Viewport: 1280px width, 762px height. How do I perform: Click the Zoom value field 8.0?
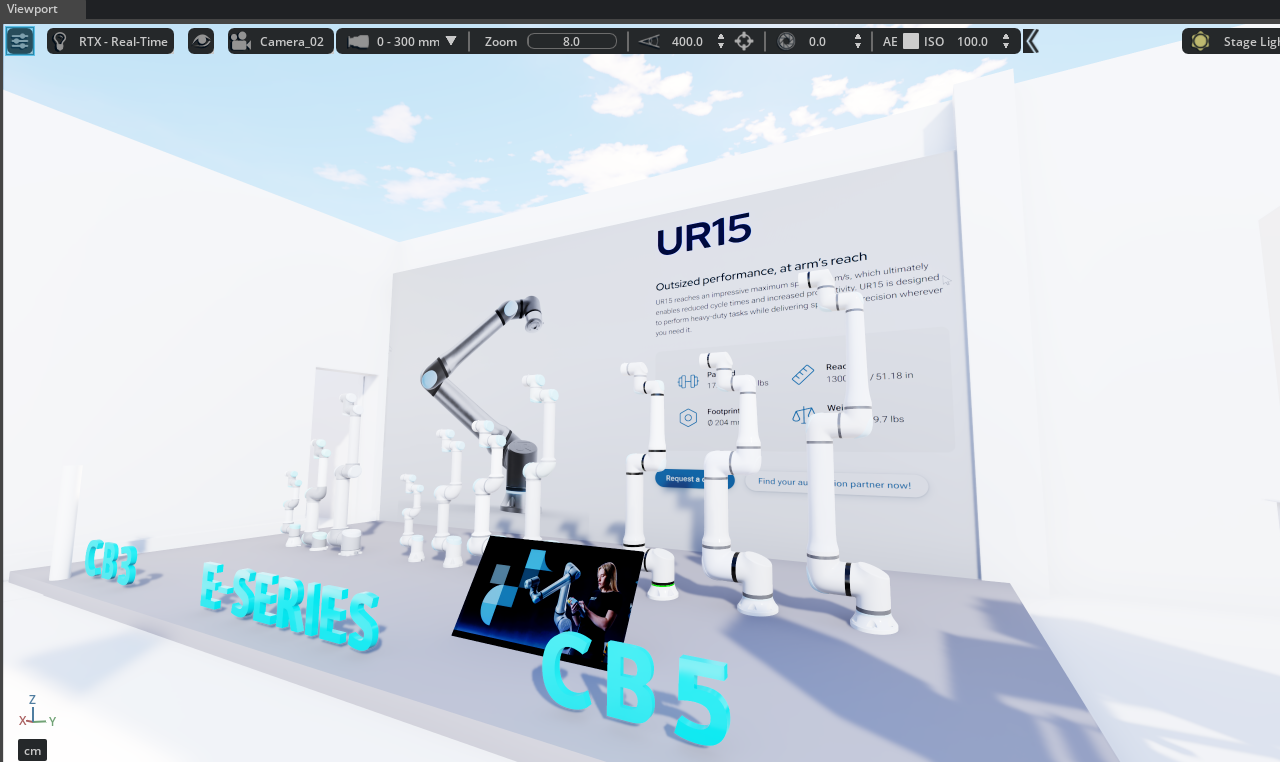click(x=572, y=41)
